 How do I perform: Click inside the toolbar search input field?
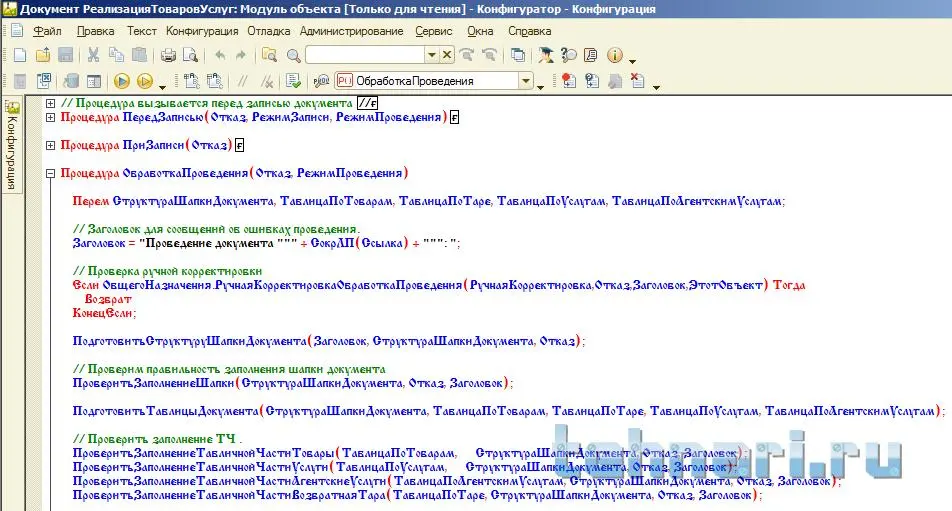pos(365,55)
